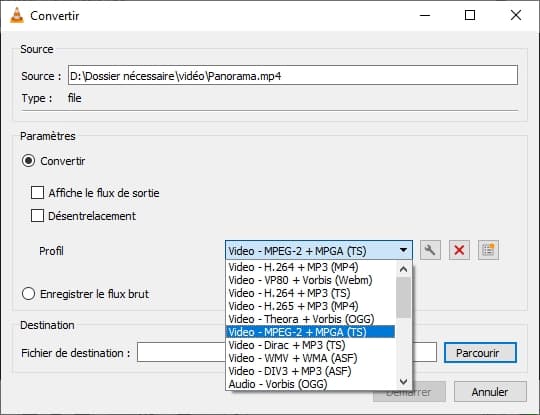Viewport: 540px width, 415px height.
Task: Select Video - Theora + Vorbis (OGG)
Action: click(310, 319)
